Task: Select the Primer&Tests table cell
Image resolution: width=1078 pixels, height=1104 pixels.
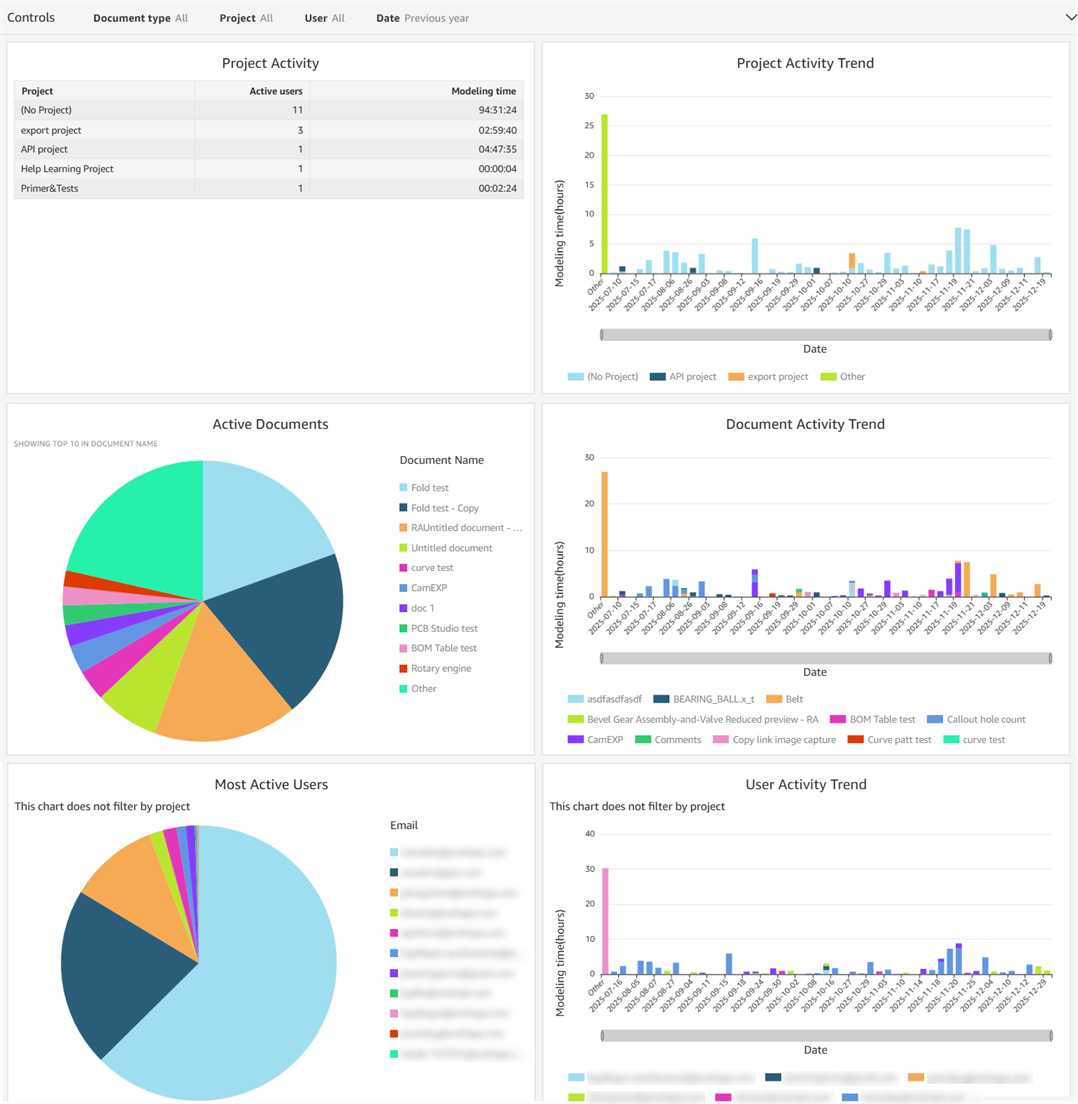Action: [49, 189]
